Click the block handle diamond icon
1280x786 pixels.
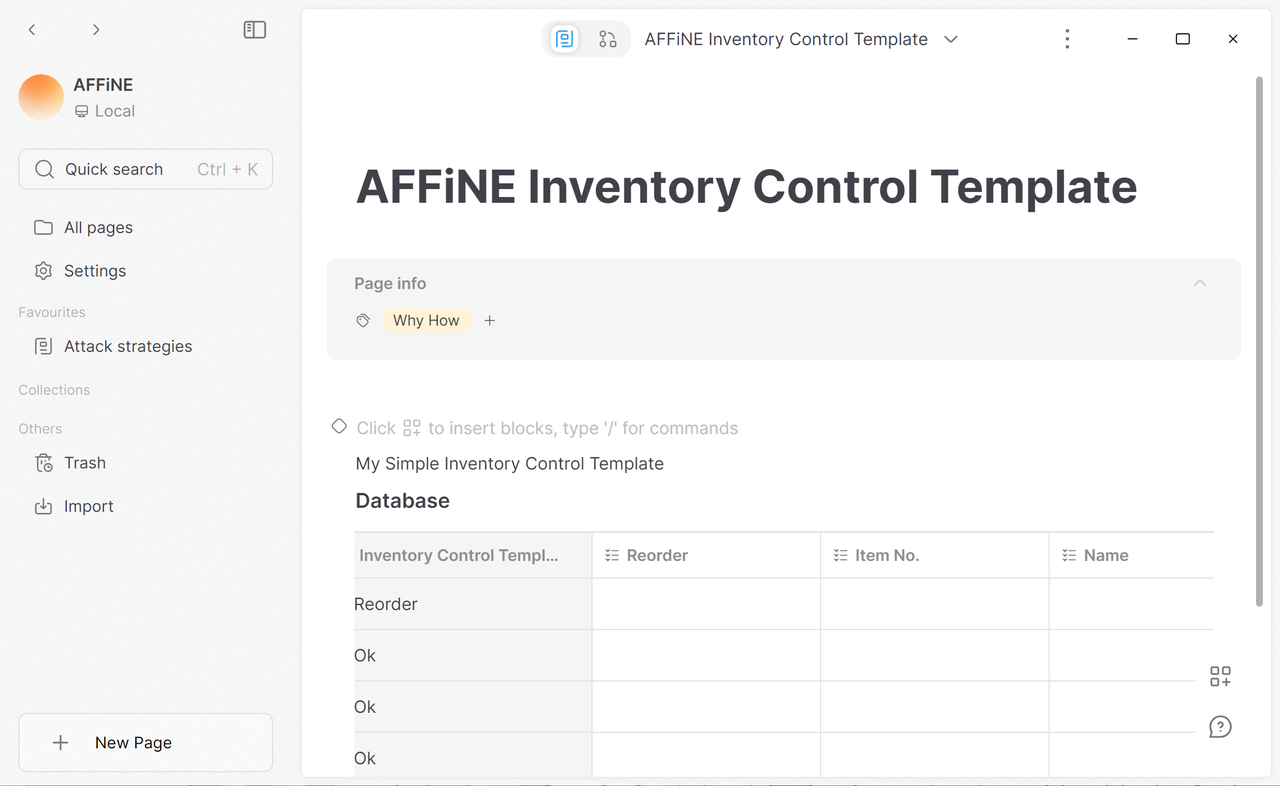click(x=339, y=426)
